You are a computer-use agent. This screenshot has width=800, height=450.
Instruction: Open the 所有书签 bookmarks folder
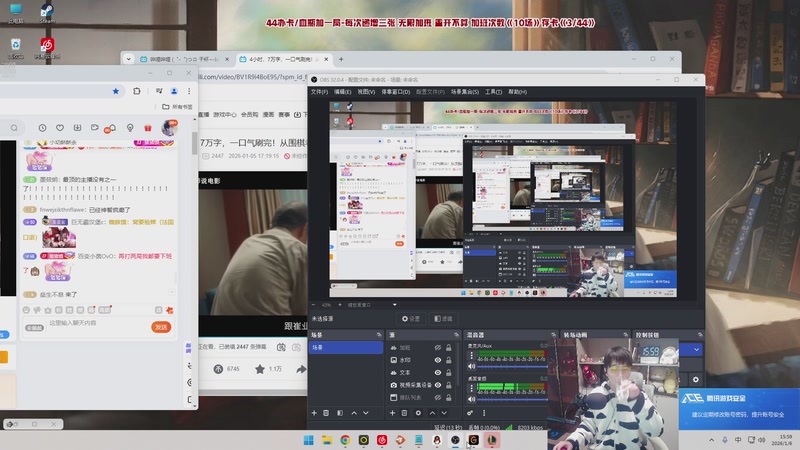(178, 107)
